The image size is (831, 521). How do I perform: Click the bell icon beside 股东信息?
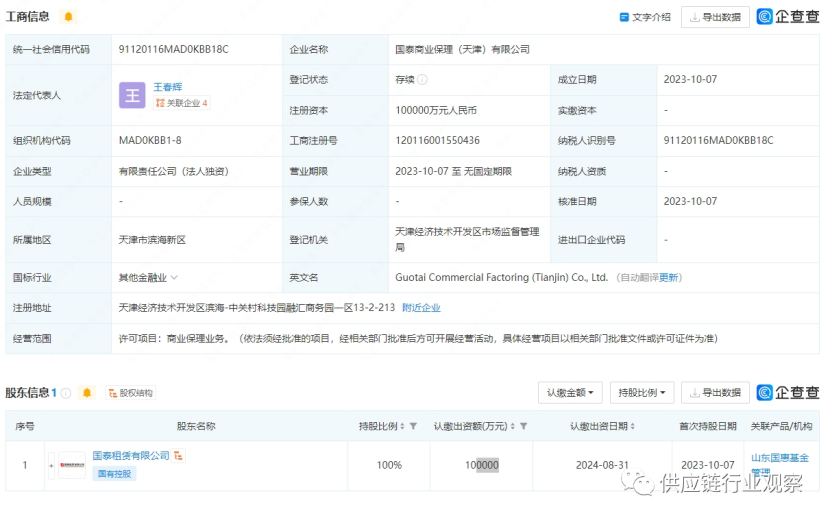pyautogui.click(x=87, y=393)
